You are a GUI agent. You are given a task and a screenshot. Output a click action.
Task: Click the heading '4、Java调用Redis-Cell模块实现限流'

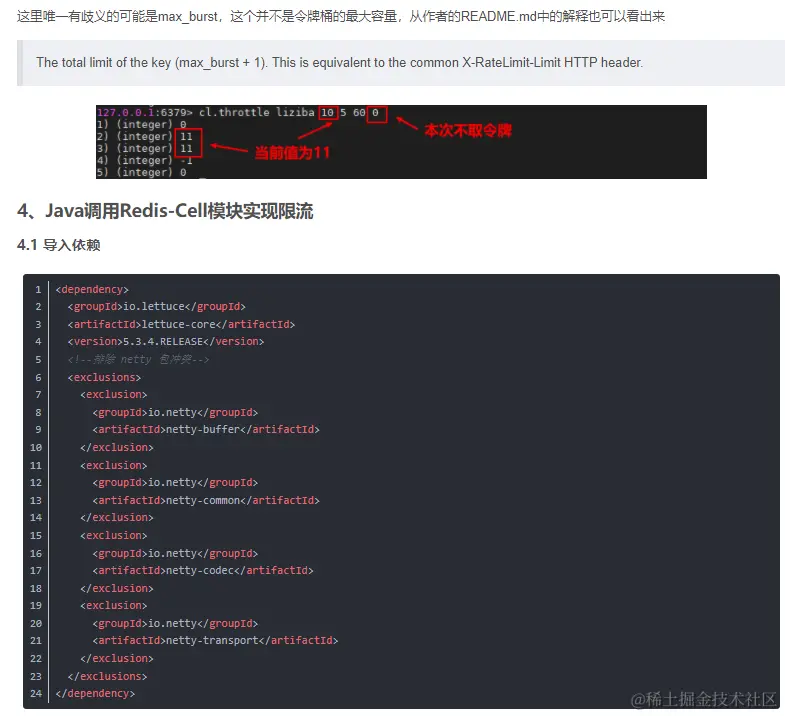[165, 211]
